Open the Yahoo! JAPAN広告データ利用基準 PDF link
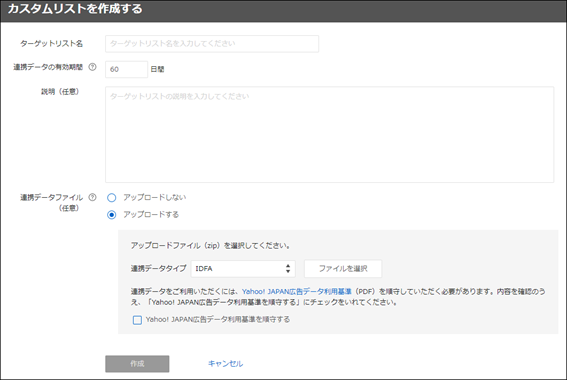 coord(297,291)
